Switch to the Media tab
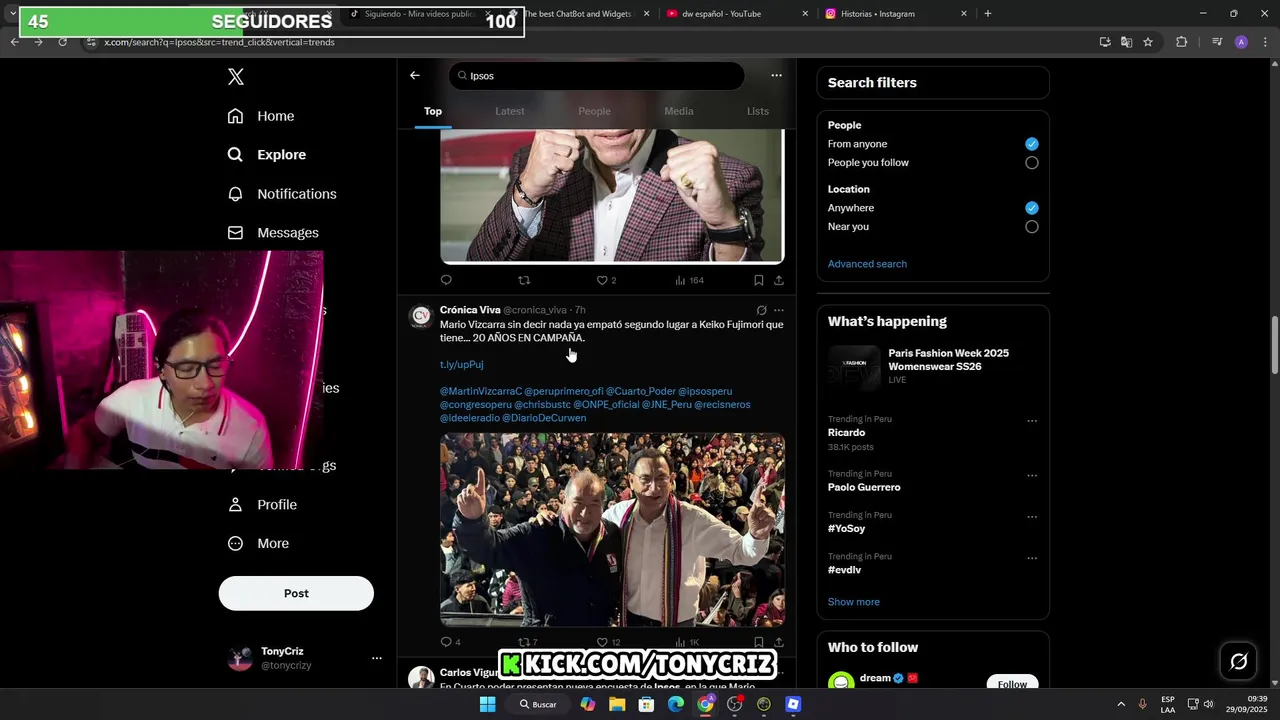Viewport: 1280px width, 720px height. pyautogui.click(x=679, y=111)
